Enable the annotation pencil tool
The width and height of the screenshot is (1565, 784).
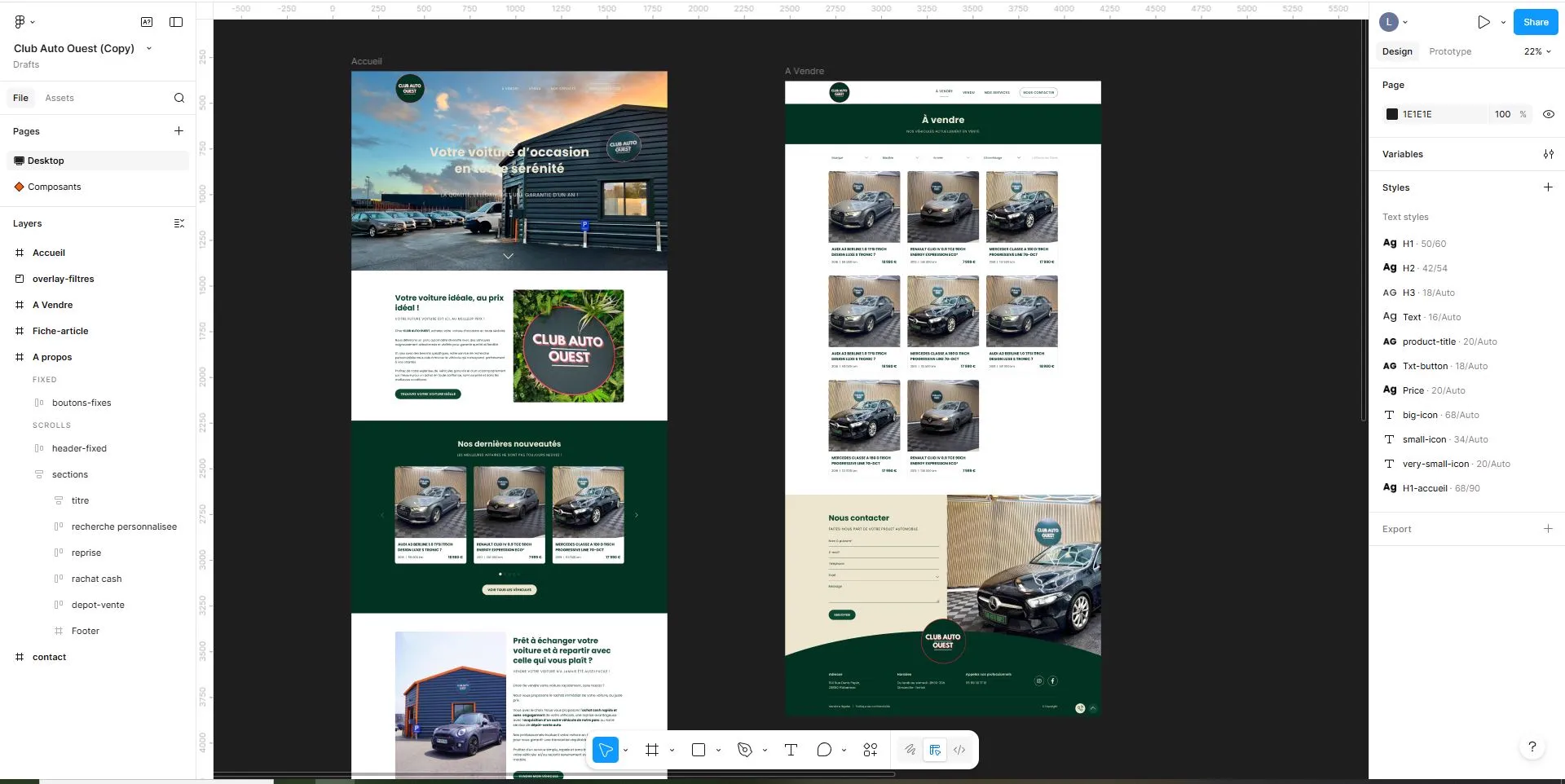click(910, 750)
